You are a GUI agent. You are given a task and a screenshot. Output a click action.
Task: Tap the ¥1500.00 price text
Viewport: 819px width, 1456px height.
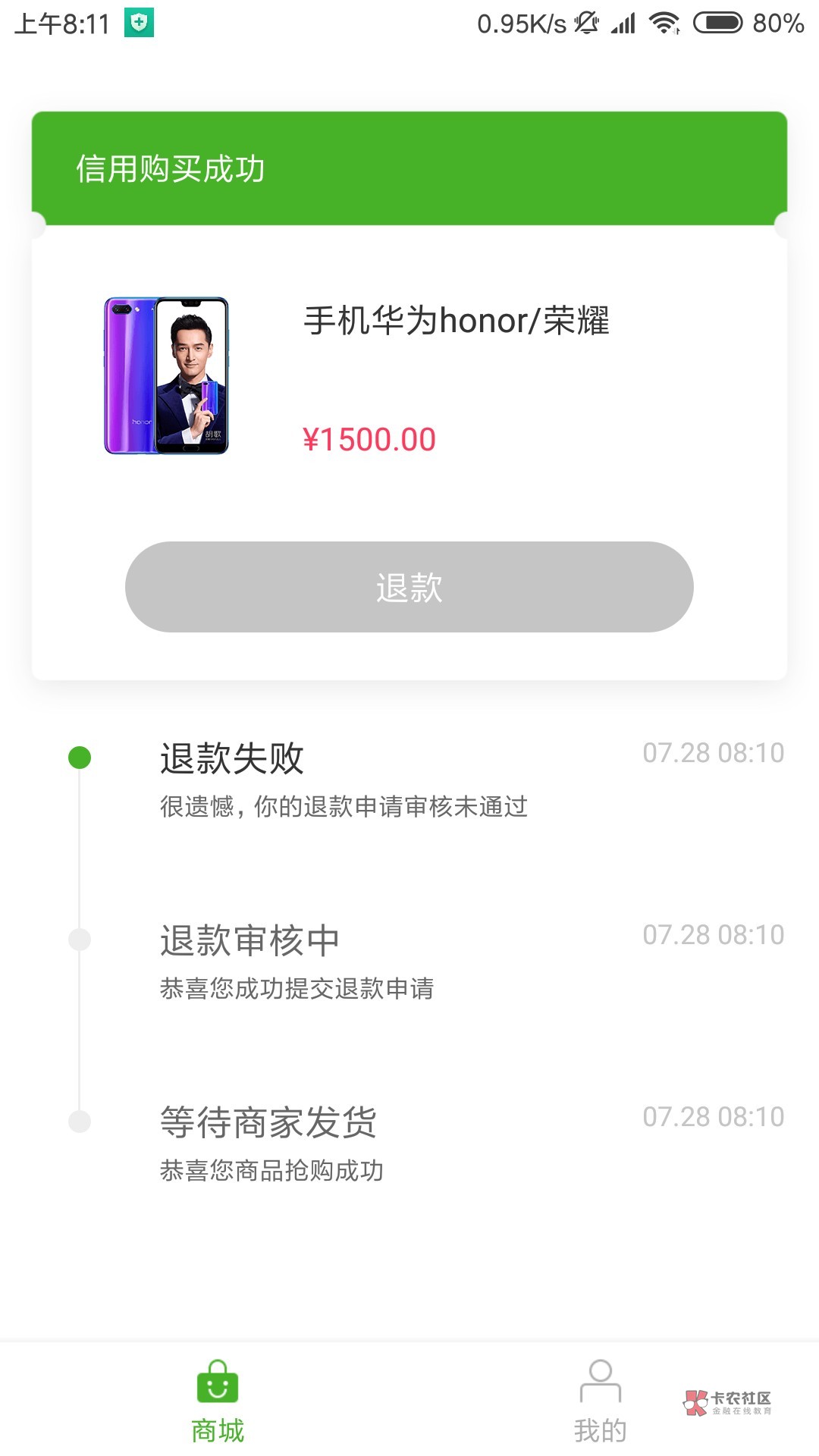click(x=369, y=440)
